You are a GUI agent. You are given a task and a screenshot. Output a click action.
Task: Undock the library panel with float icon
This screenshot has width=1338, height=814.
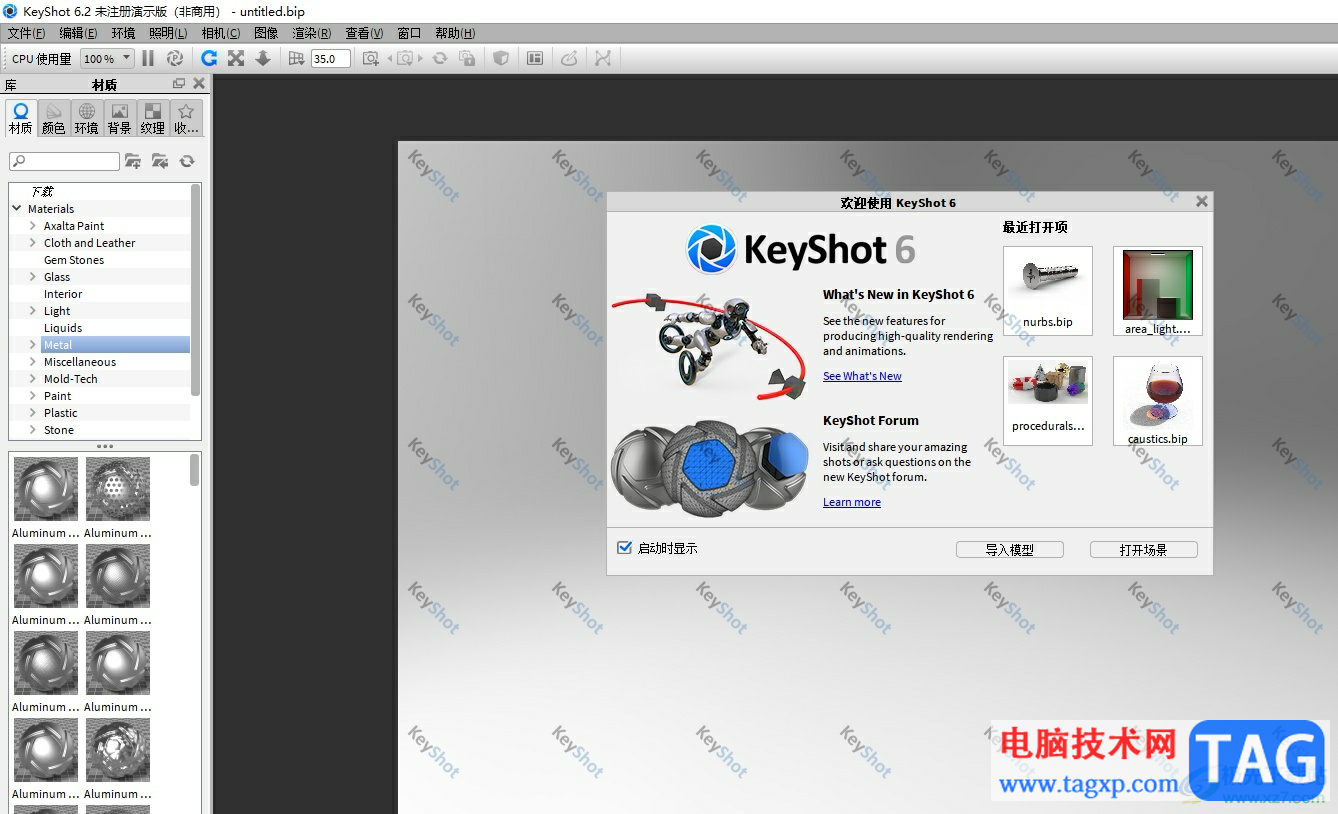click(179, 84)
